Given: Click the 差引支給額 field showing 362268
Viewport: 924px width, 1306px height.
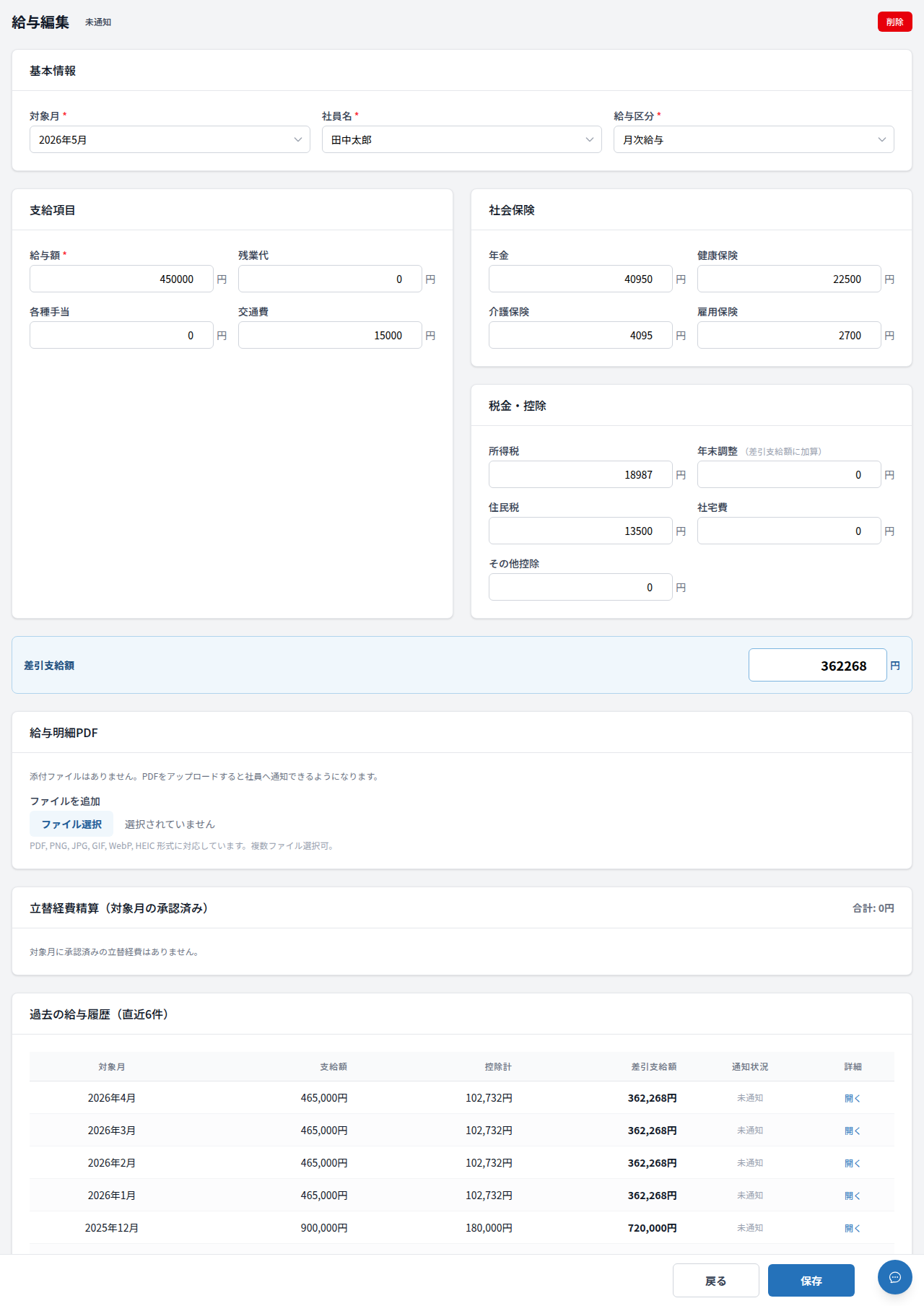Looking at the screenshot, I should click(817, 665).
